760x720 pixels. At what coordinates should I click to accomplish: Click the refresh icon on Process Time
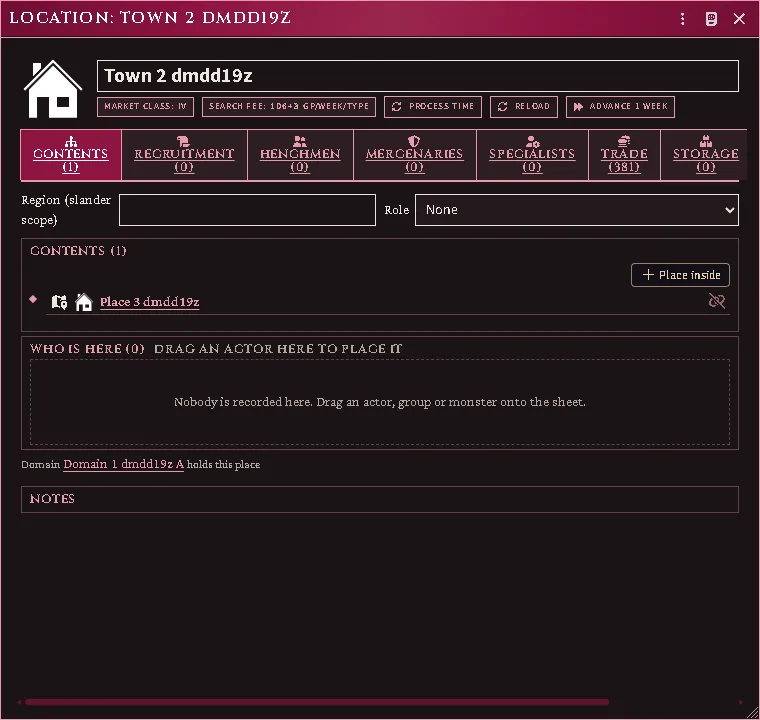click(396, 107)
